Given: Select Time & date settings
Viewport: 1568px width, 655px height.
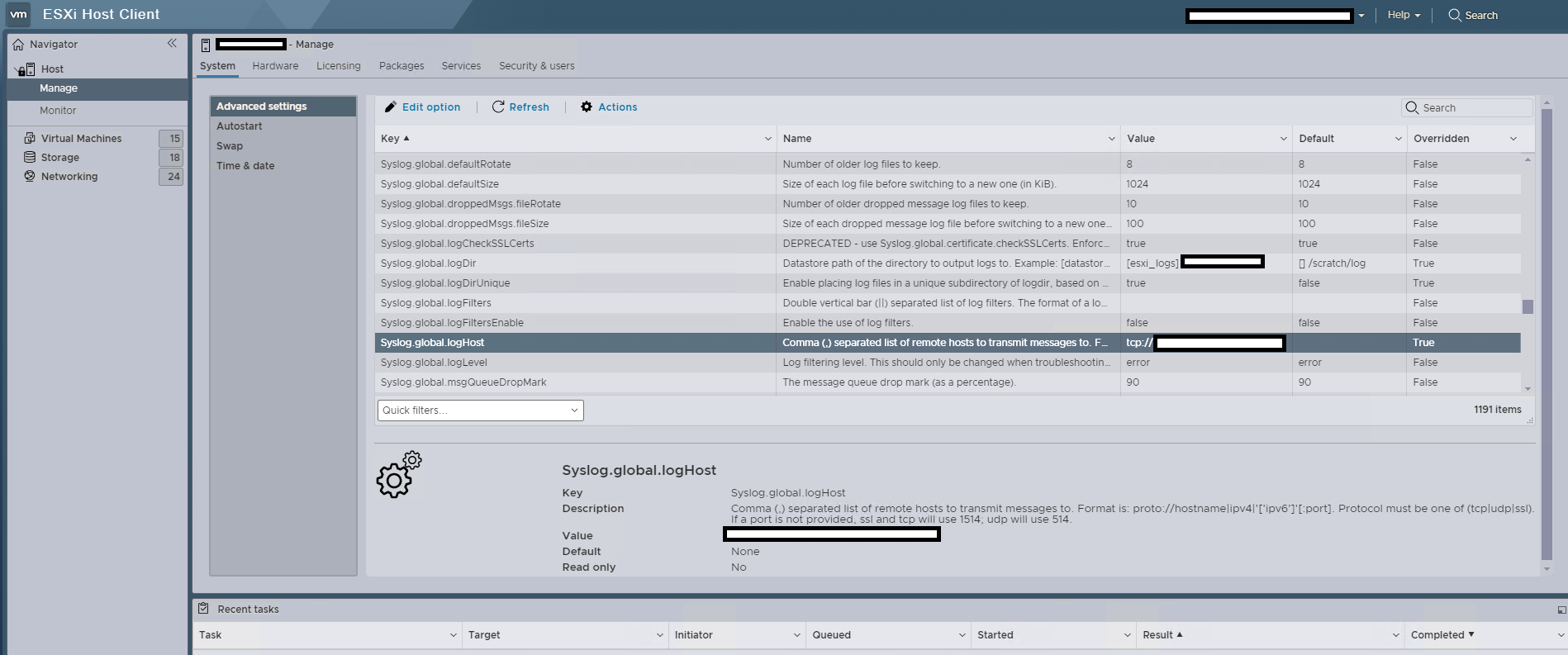Looking at the screenshot, I should tap(245, 166).
